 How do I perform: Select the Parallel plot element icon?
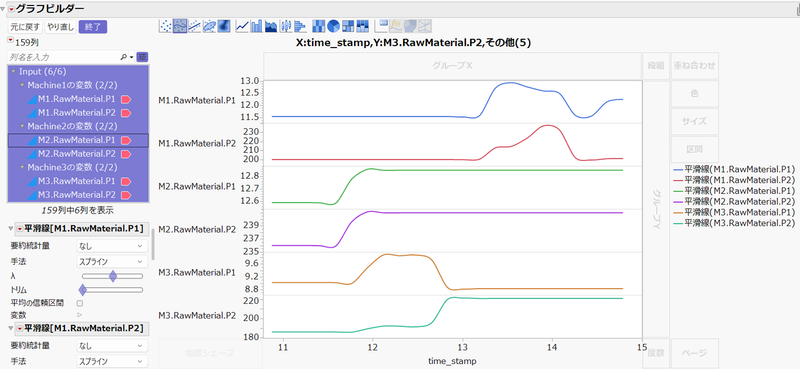[425, 26]
